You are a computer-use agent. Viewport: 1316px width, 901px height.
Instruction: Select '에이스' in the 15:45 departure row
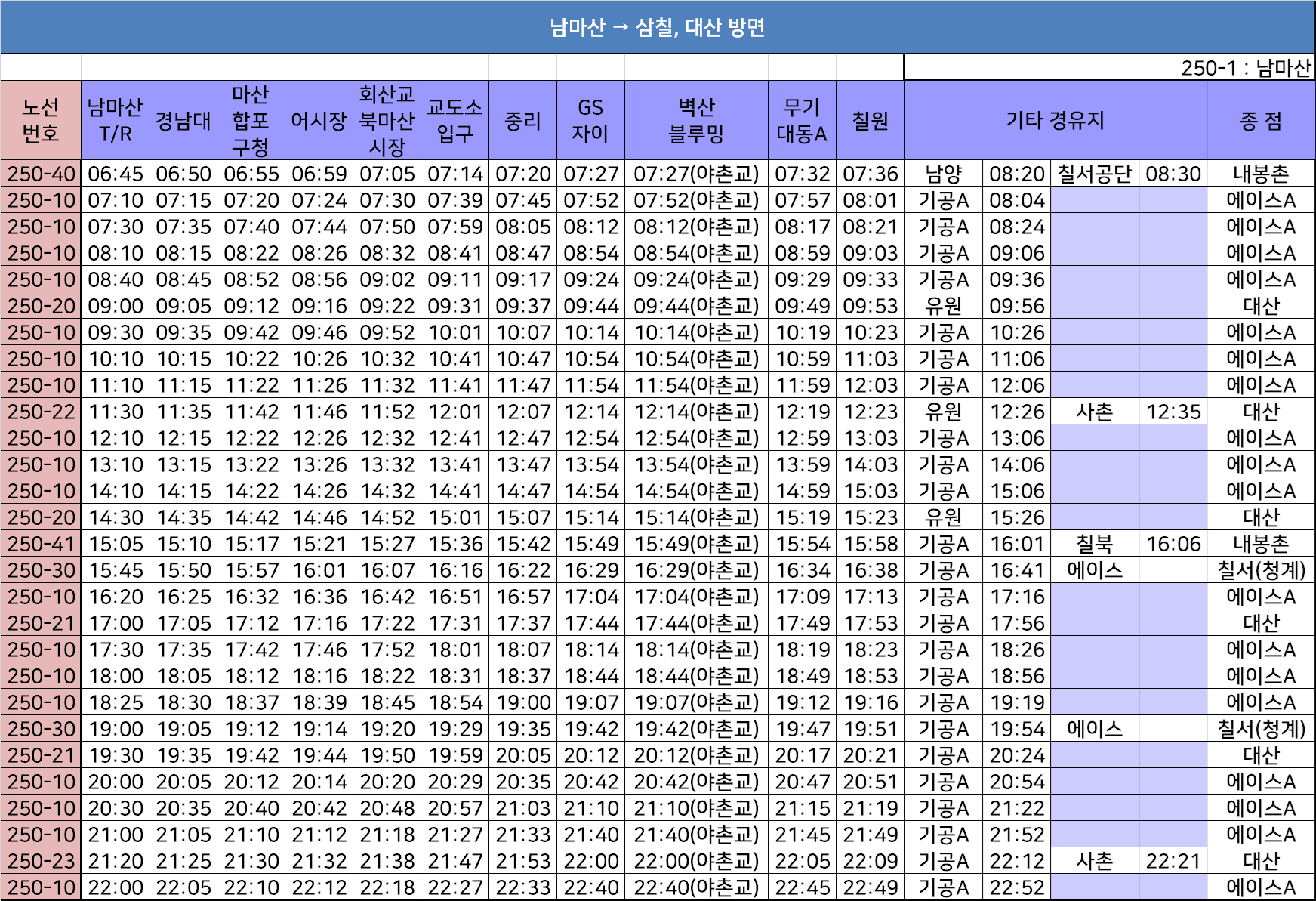tap(1095, 570)
